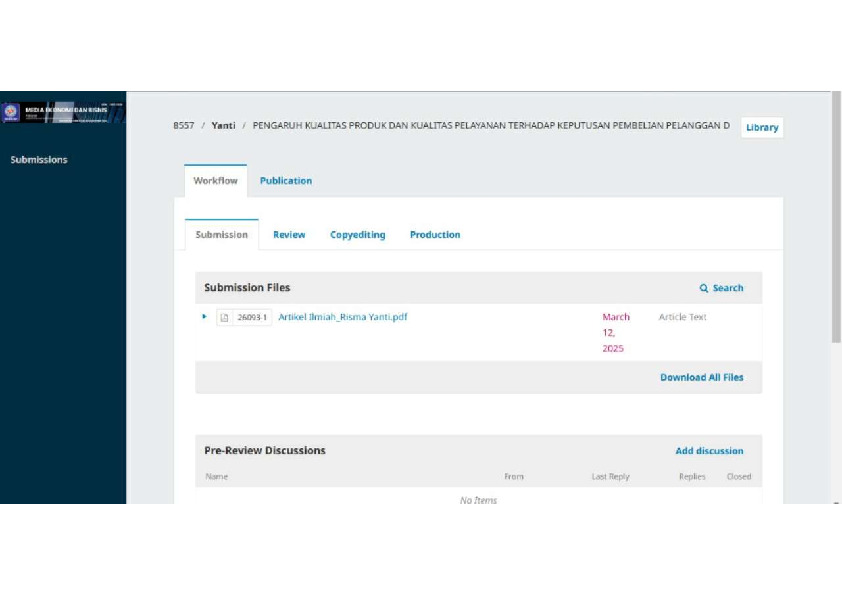Click Download All Files
The image size is (842, 595).
coord(701,378)
